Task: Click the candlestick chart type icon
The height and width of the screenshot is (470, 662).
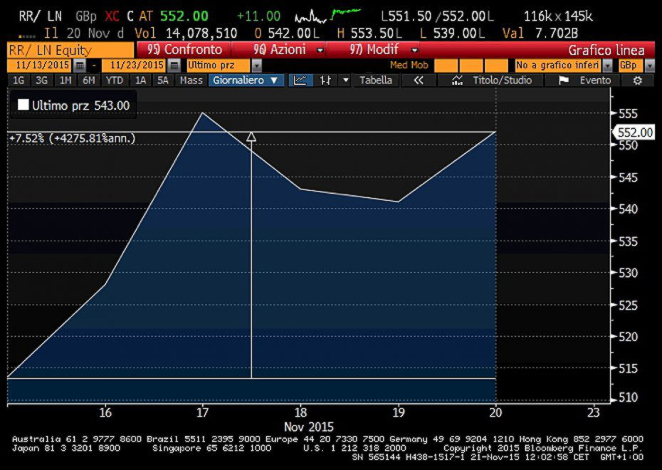Action: [325, 80]
